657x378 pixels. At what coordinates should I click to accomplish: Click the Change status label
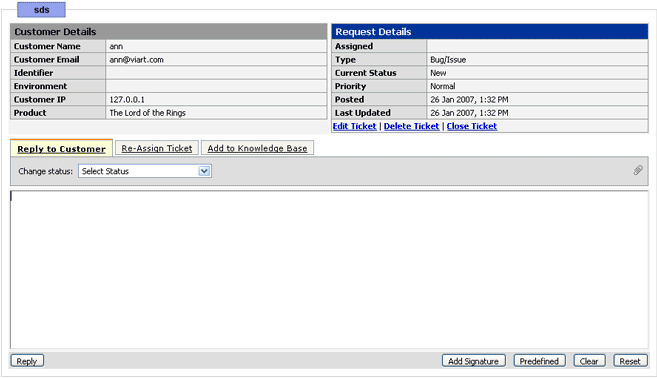tap(45, 171)
